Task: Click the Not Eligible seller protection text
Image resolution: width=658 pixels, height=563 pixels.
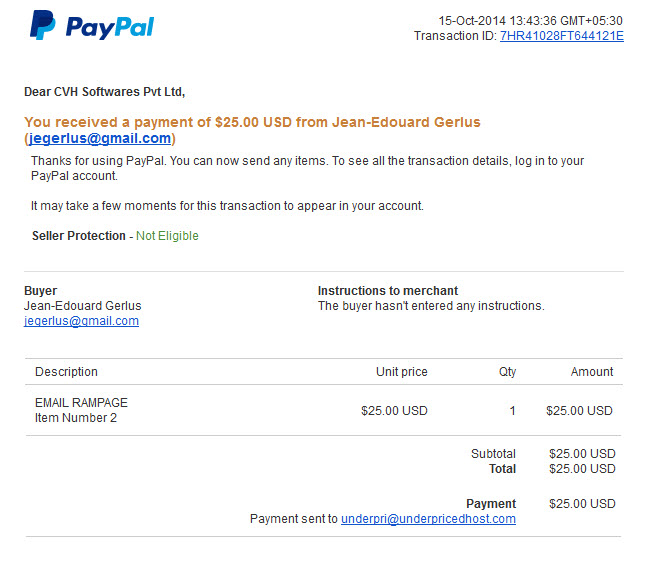Action: click(167, 236)
